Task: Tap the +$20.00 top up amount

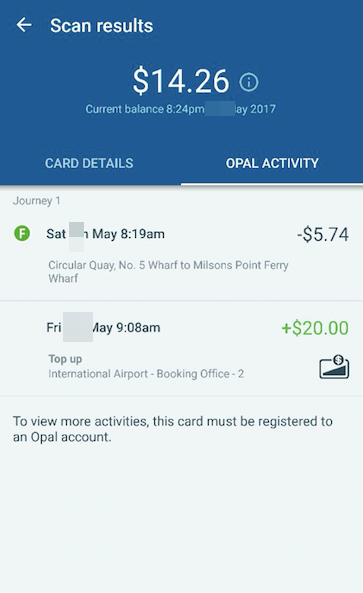Action: coord(315,328)
